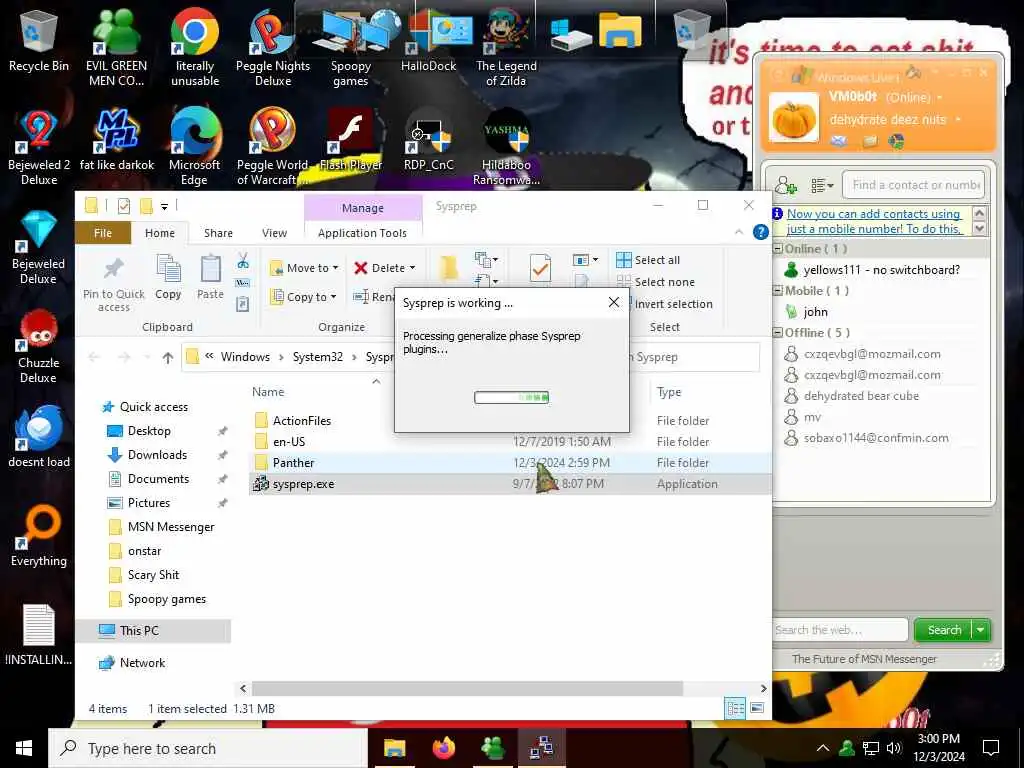1024x768 pixels.
Task: Open the Windows Start menu
Action: tap(24, 748)
